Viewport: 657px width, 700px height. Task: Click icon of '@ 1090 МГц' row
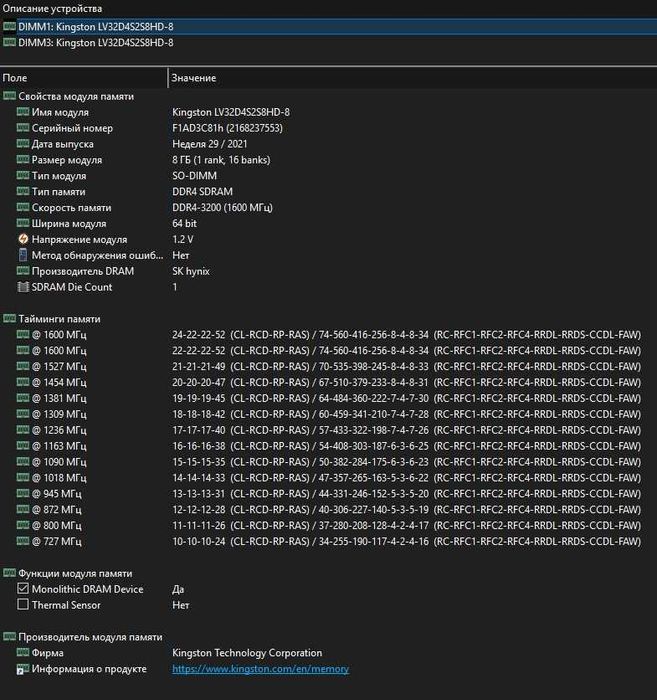23,461
